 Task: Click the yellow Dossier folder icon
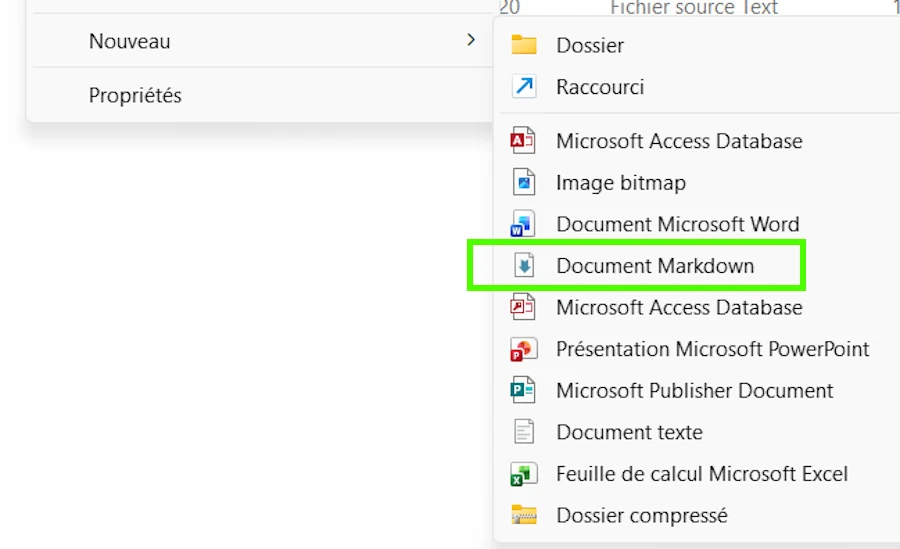(523, 45)
